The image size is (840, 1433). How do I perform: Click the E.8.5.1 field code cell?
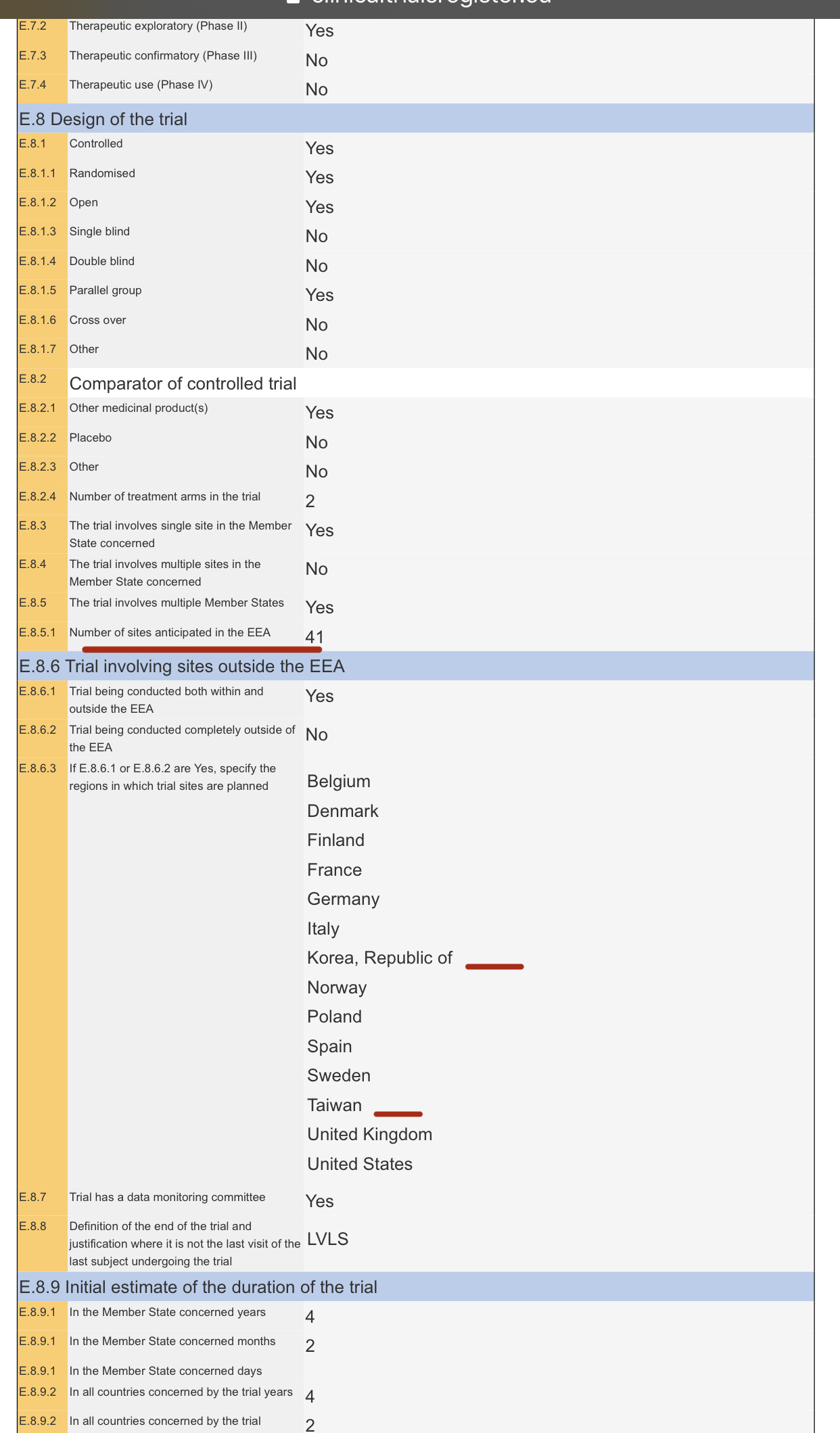[x=38, y=632]
